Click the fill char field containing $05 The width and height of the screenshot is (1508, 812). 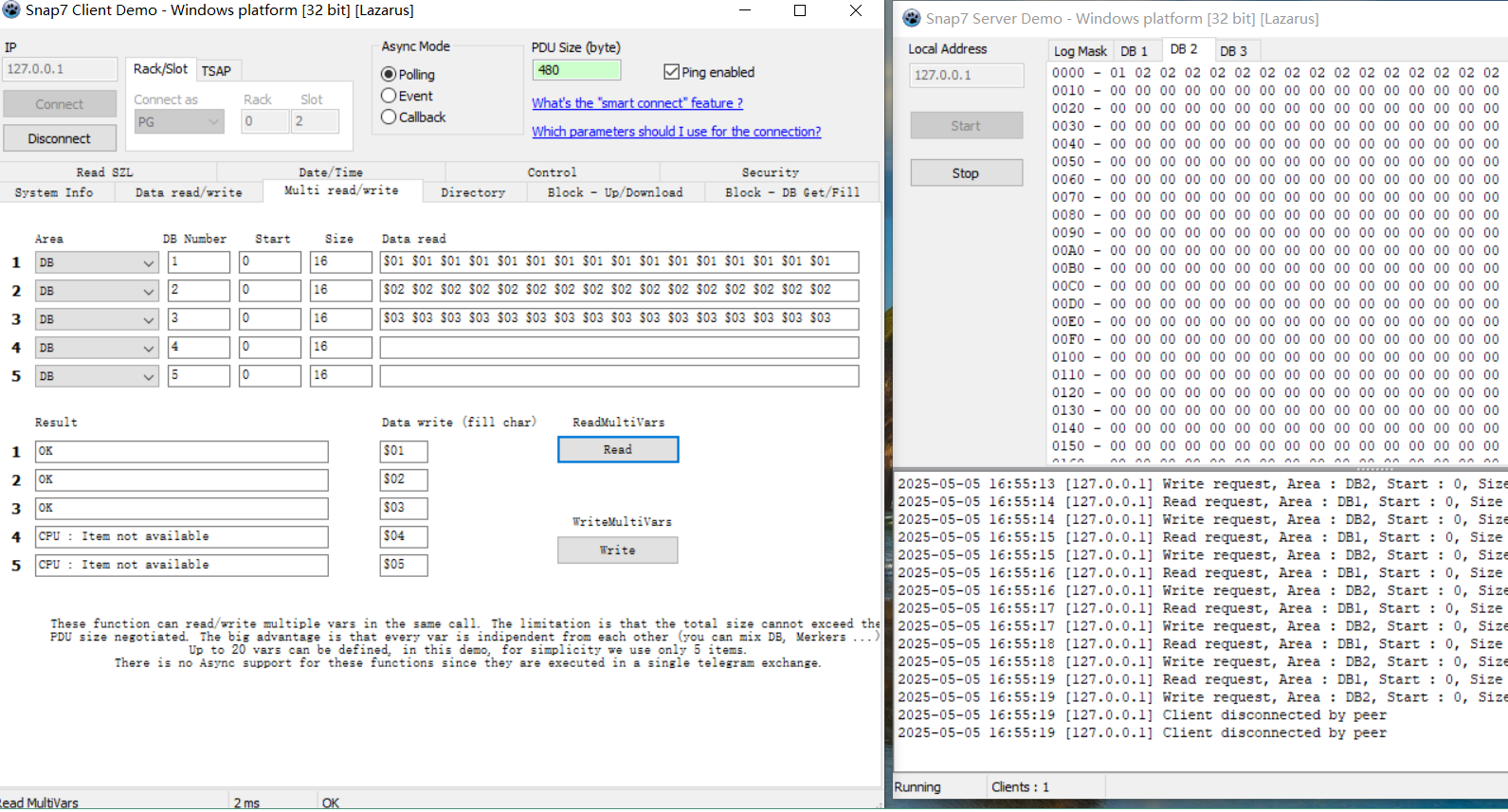tap(404, 565)
